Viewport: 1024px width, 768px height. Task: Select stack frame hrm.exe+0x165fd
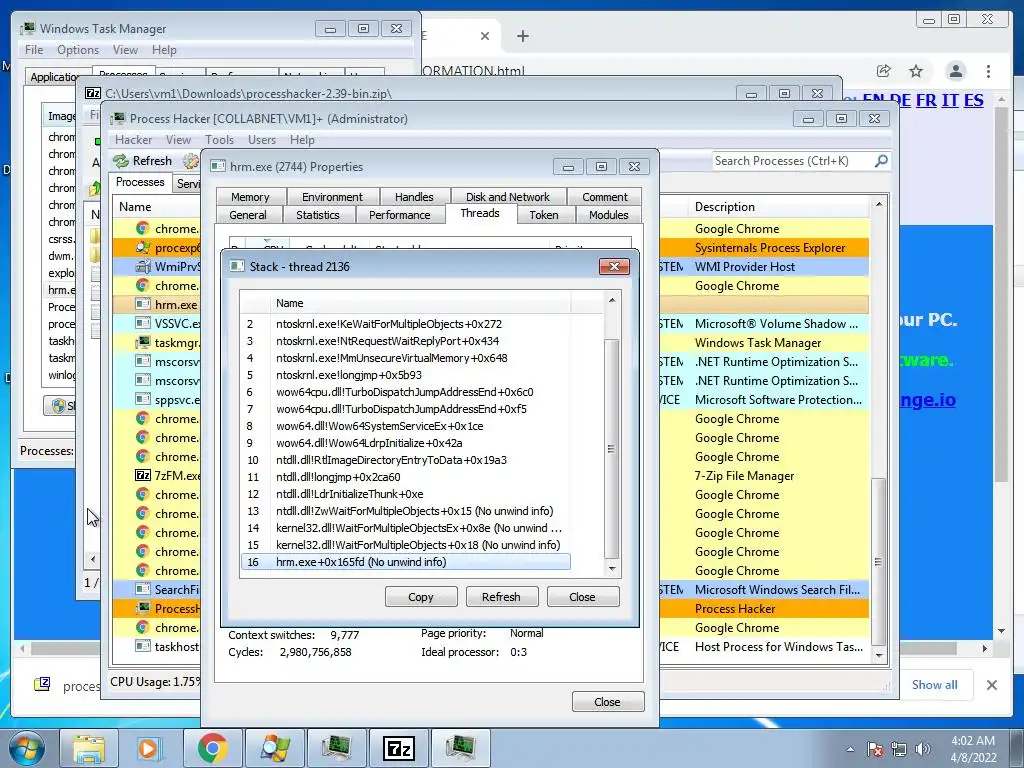[406, 562]
